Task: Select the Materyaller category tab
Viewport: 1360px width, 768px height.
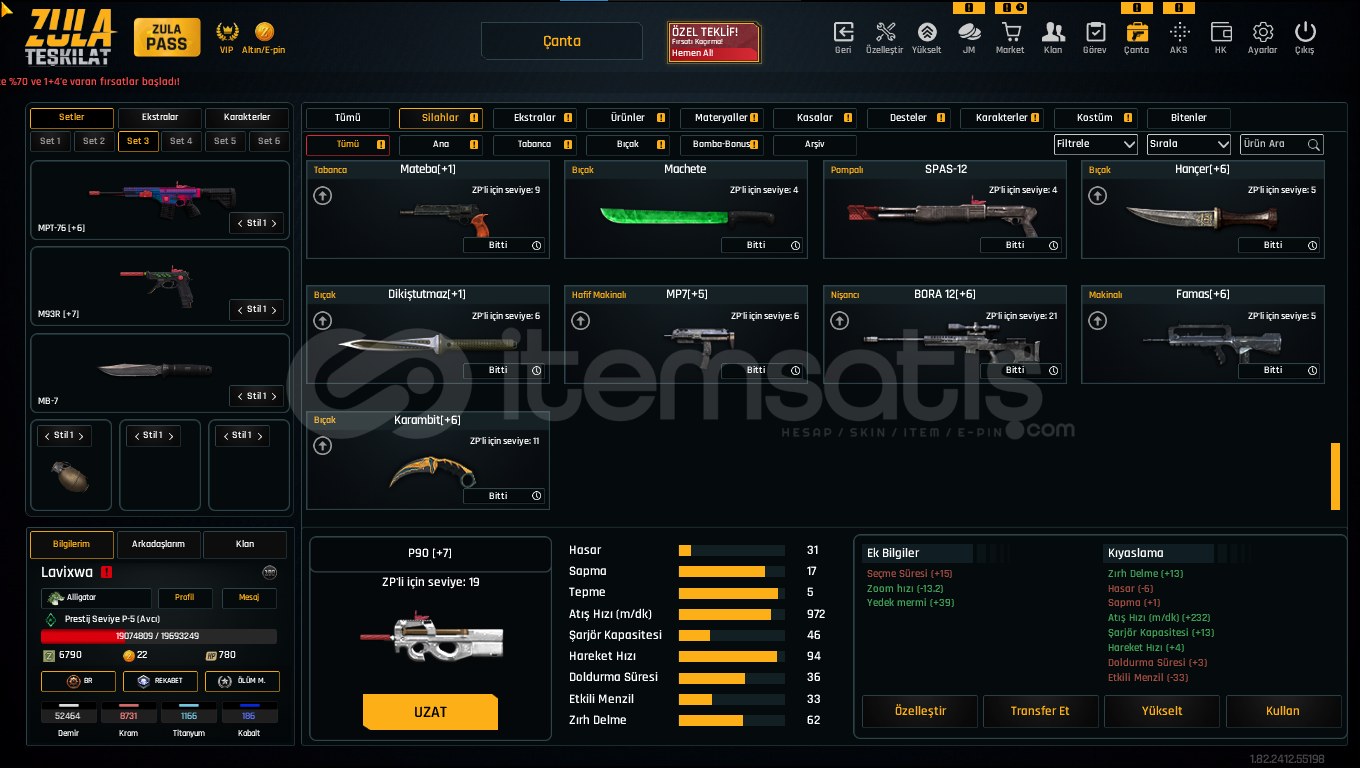Action: [x=721, y=118]
